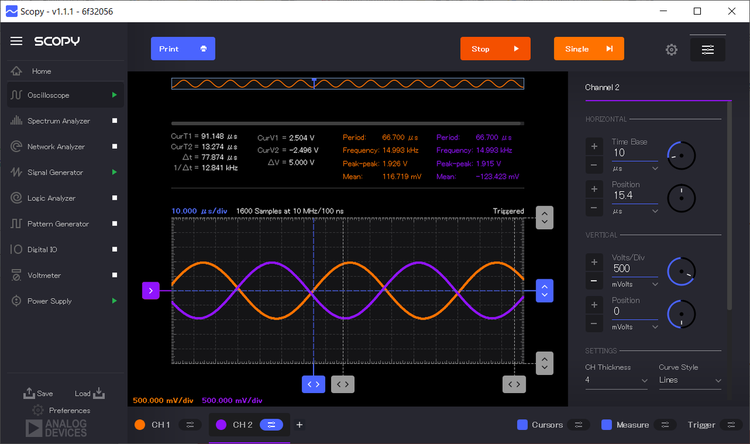Load a session with Load button

pyautogui.click(x=89, y=393)
